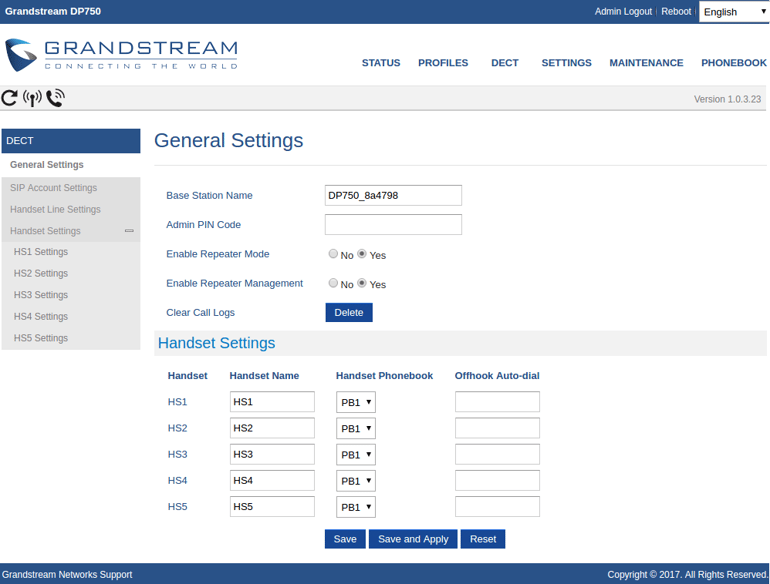Click HS2 Offhook Auto-dial field
The width and height of the screenshot is (770, 584).
coord(497,428)
